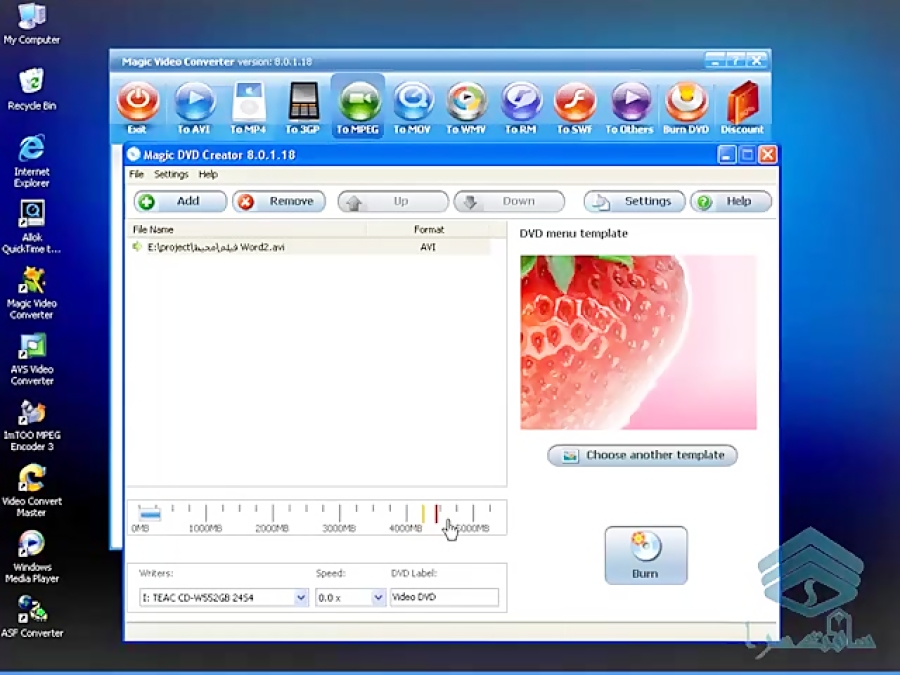The height and width of the screenshot is (675, 900).
Task: Remove the selected Word2.avi file
Action: [x=279, y=201]
